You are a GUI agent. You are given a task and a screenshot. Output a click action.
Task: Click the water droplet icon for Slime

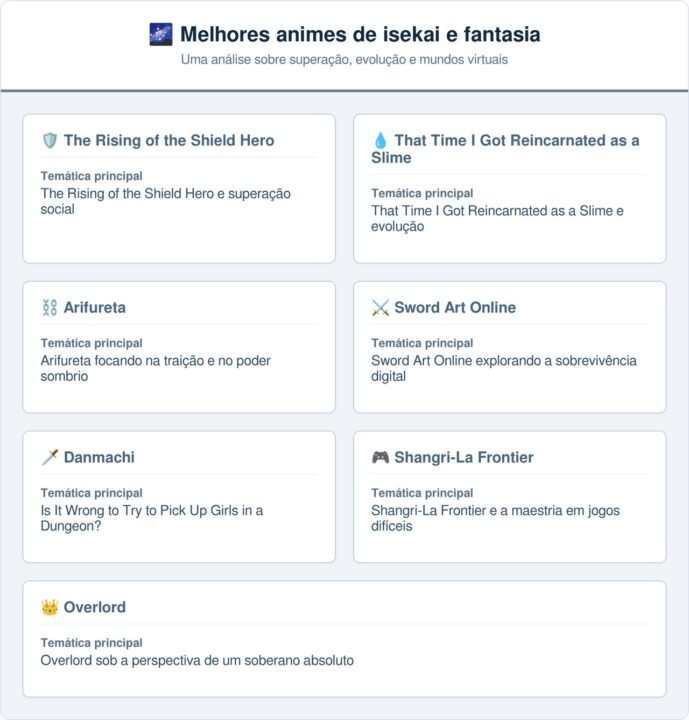tap(380, 141)
